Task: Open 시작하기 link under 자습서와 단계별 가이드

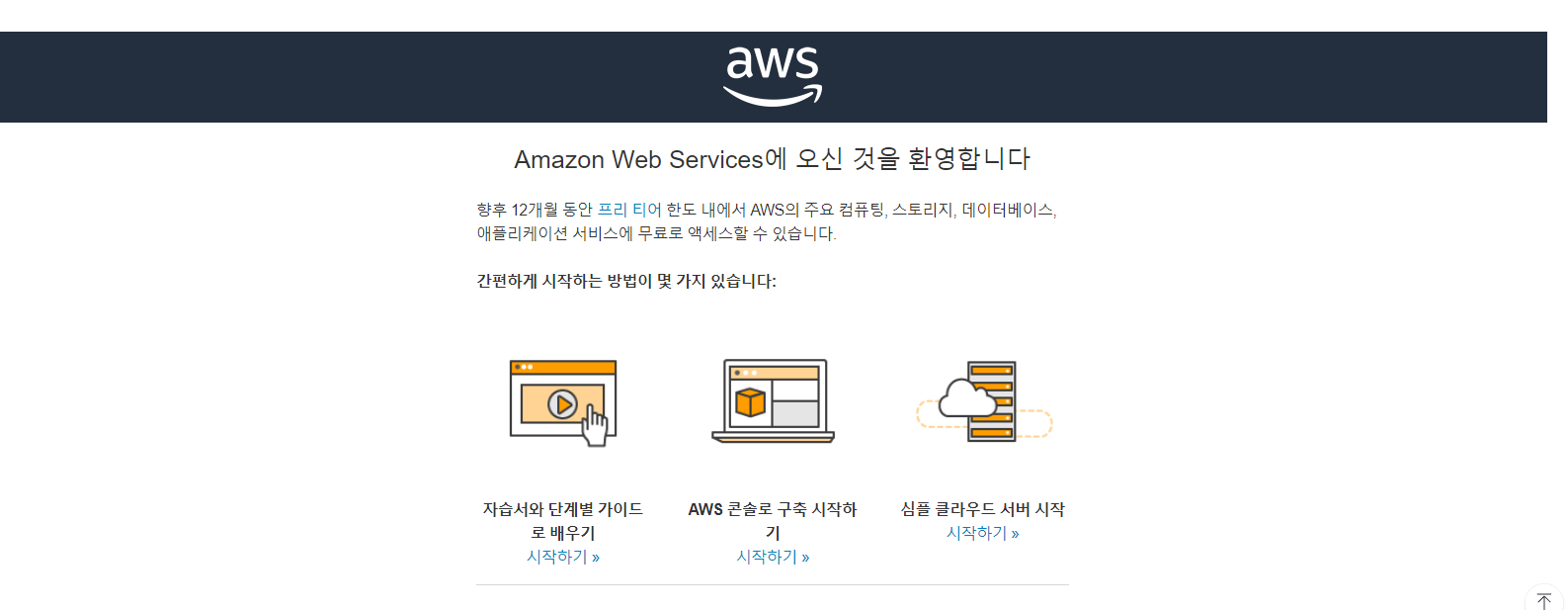Action: (x=563, y=557)
